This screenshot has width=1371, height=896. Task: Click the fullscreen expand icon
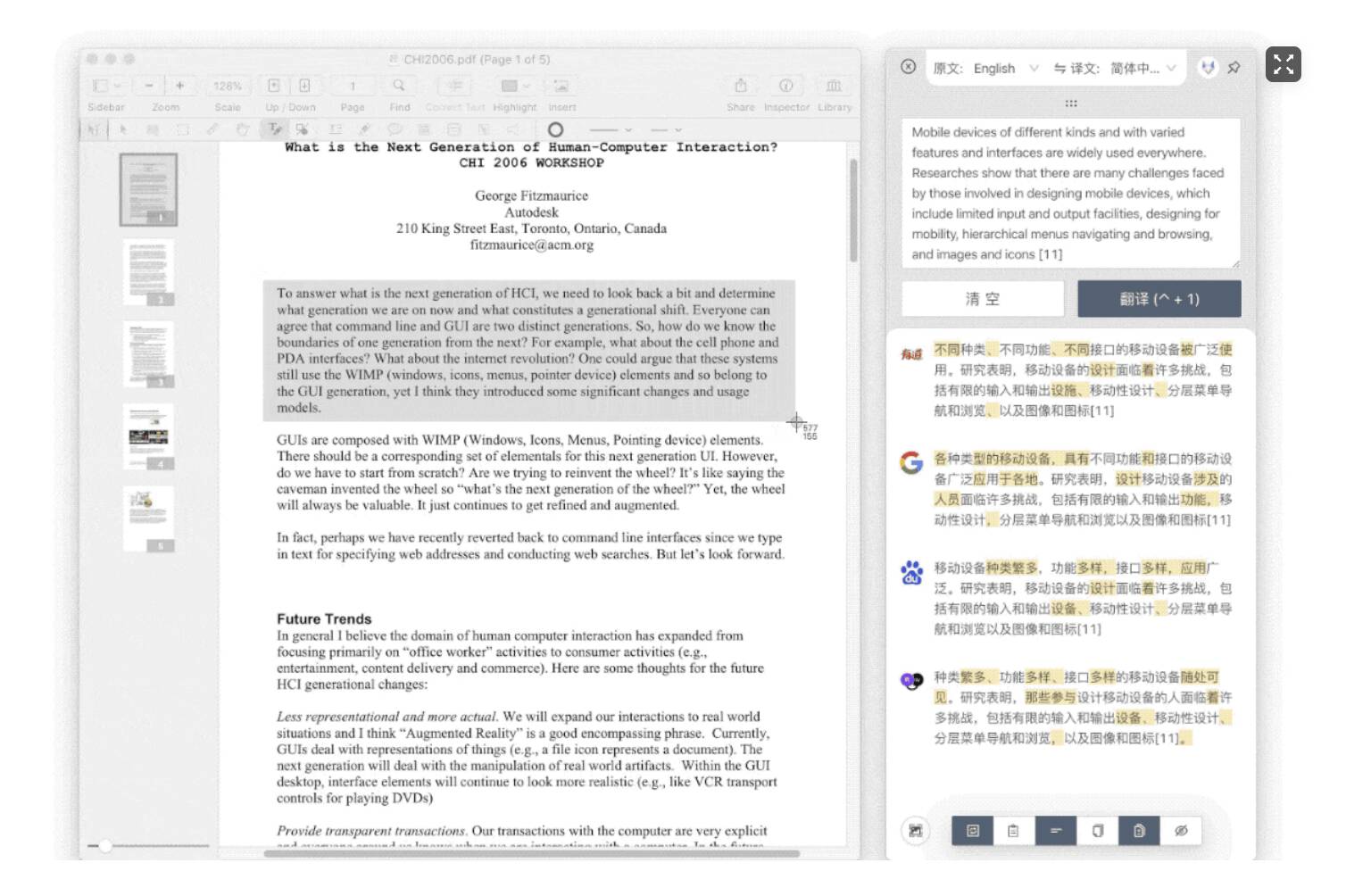1283,64
